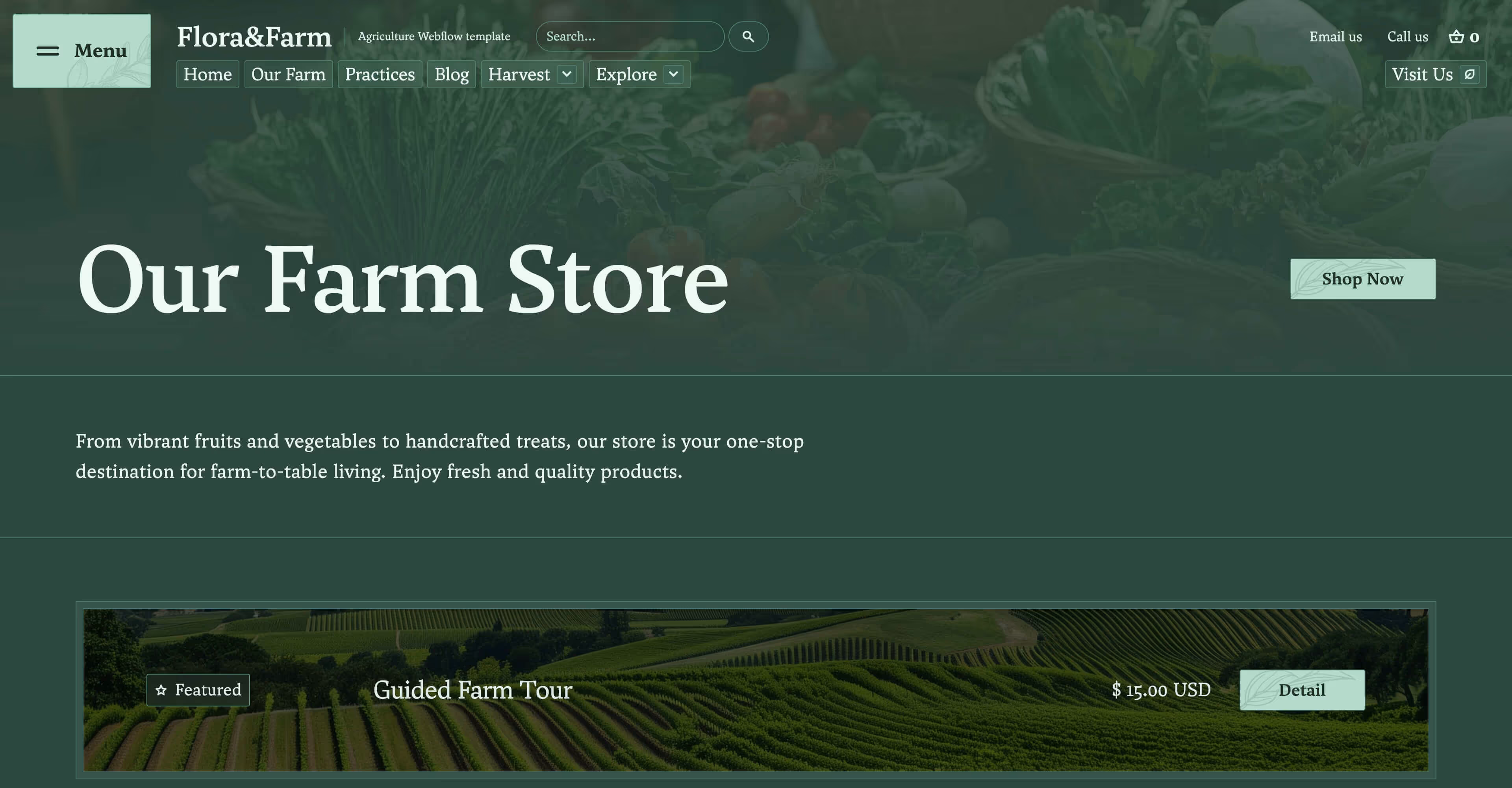The width and height of the screenshot is (1512, 788).
Task: Click the leaf icon beside Visit Us
Action: pyautogui.click(x=1469, y=74)
